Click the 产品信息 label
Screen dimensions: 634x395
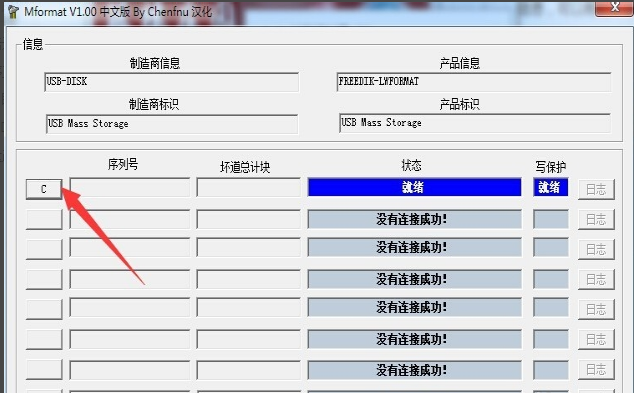(460, 63)
